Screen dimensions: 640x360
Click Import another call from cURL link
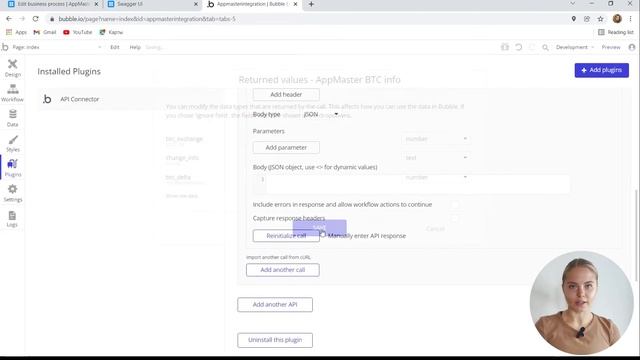[x=278, y=257]
